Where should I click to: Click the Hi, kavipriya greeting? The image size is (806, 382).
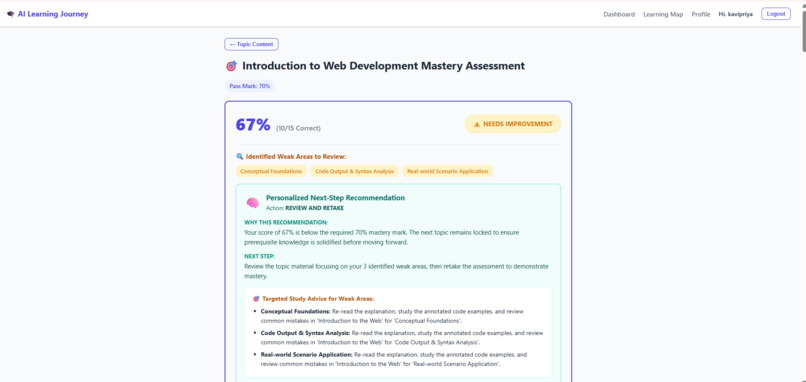coord(736,14)
